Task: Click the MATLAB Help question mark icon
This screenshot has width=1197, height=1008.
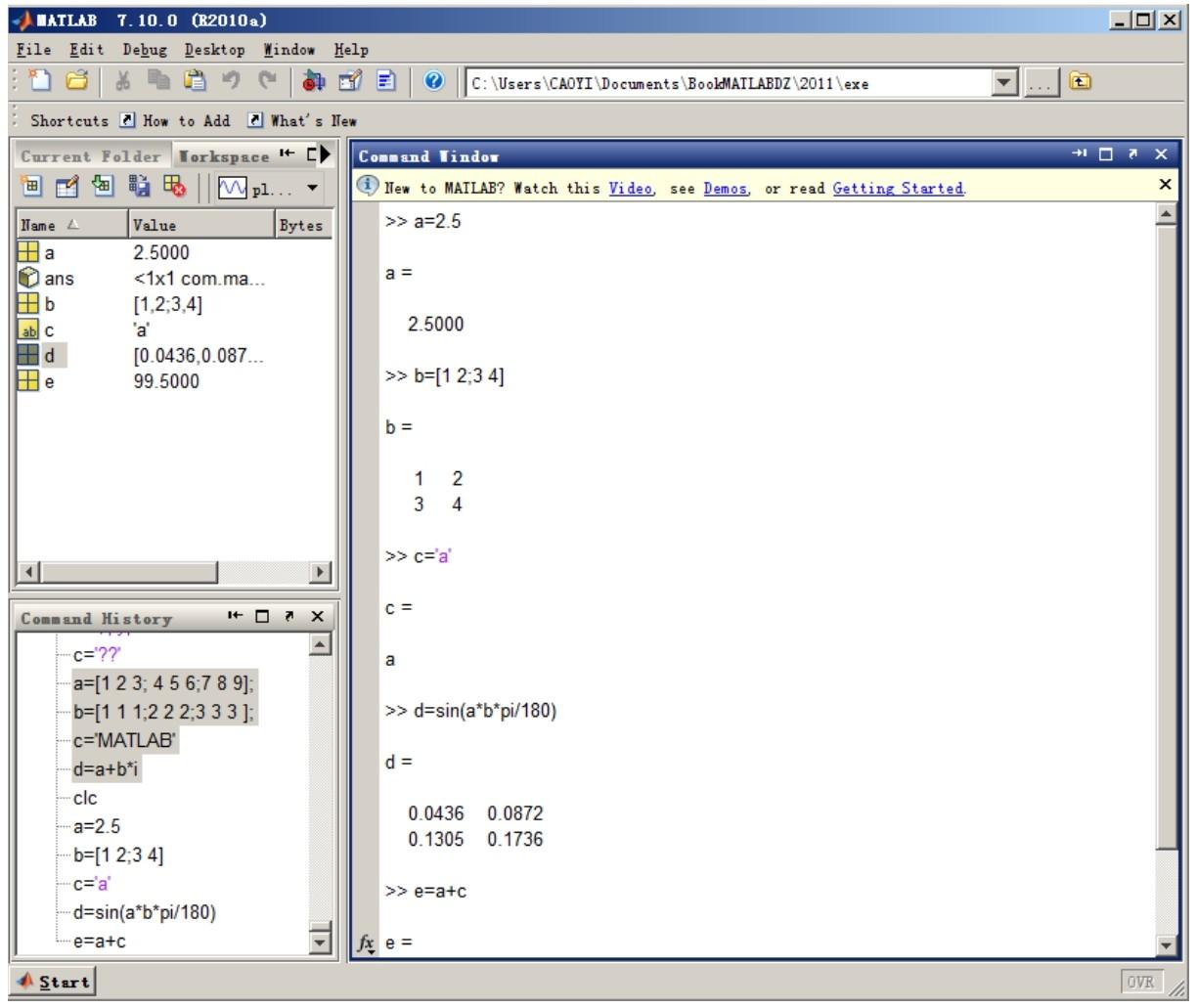Action: click(x=434, y=81)
